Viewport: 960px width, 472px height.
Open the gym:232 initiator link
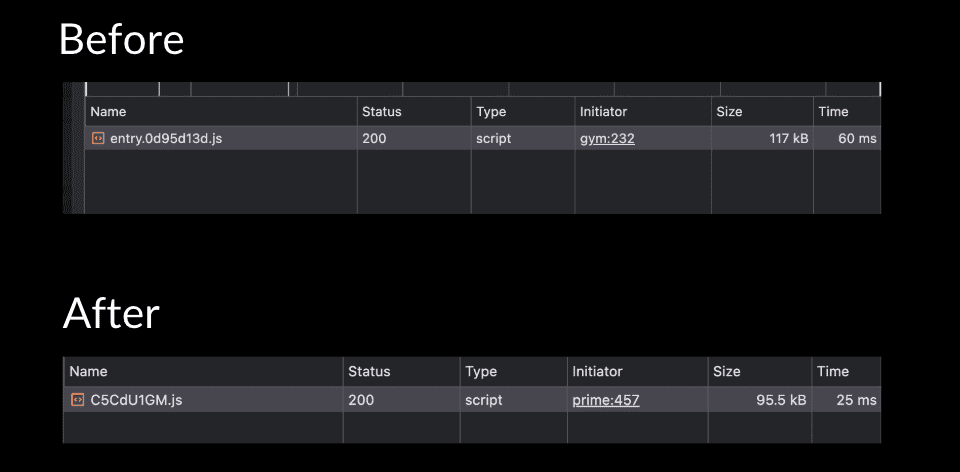[607, 139]
